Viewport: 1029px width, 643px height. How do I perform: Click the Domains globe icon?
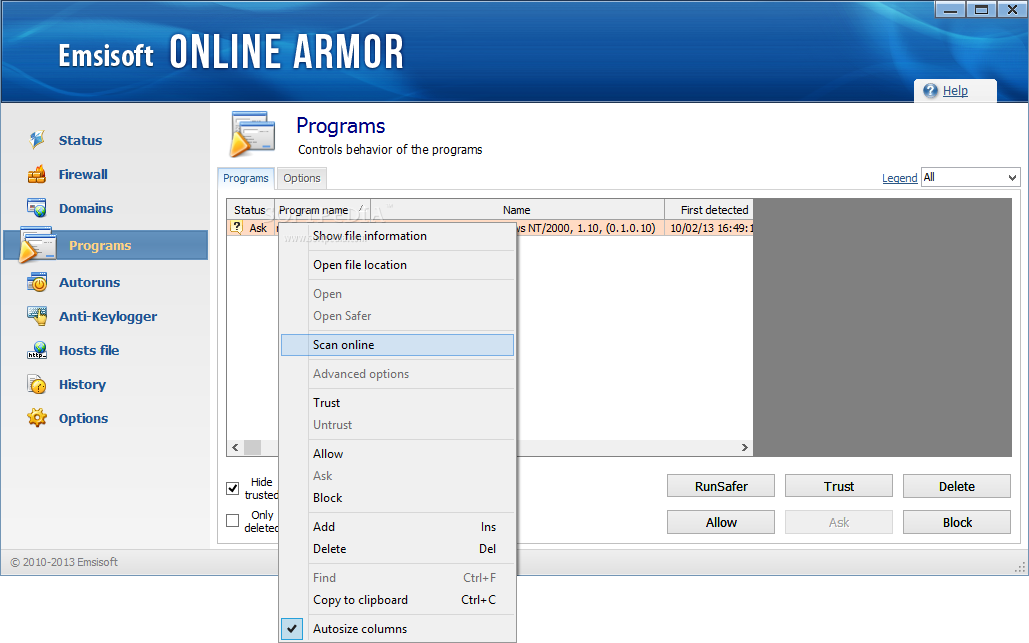37,208
